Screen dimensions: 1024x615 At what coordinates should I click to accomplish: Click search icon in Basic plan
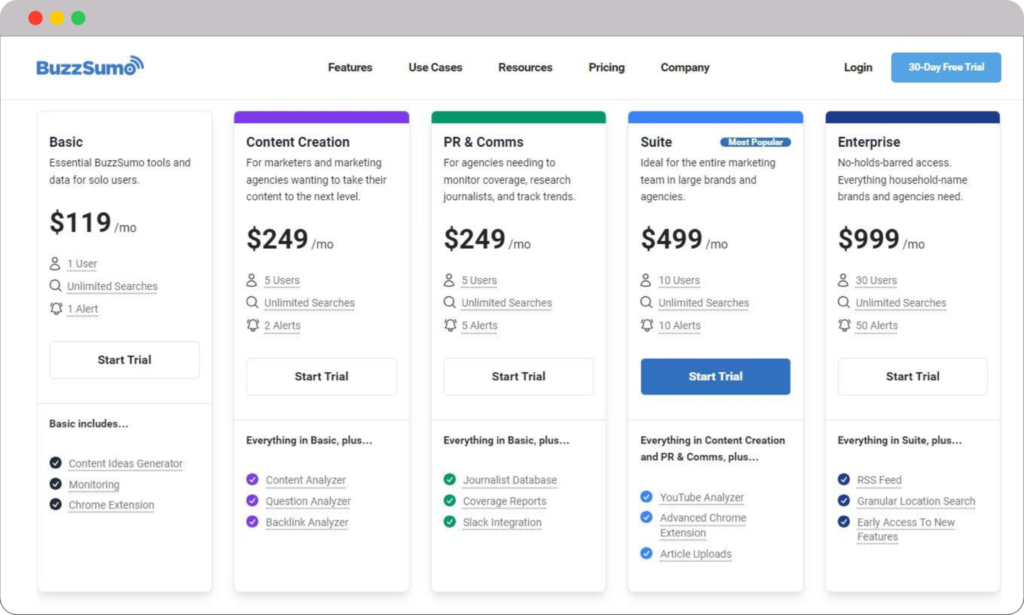(56, 286)
